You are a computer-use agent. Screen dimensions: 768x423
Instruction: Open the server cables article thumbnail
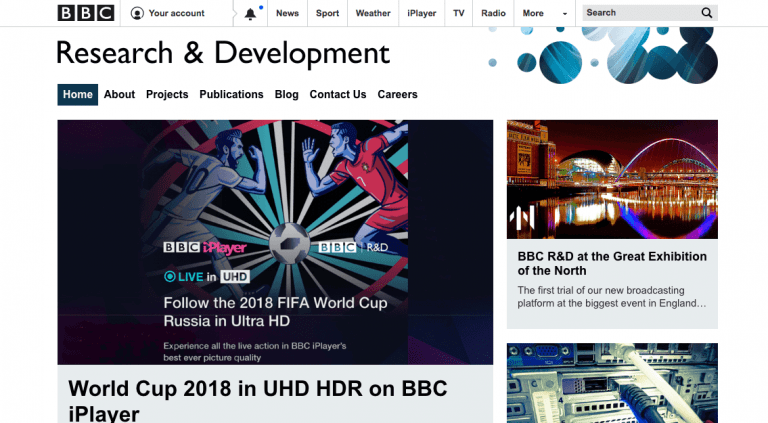[612, 383]
